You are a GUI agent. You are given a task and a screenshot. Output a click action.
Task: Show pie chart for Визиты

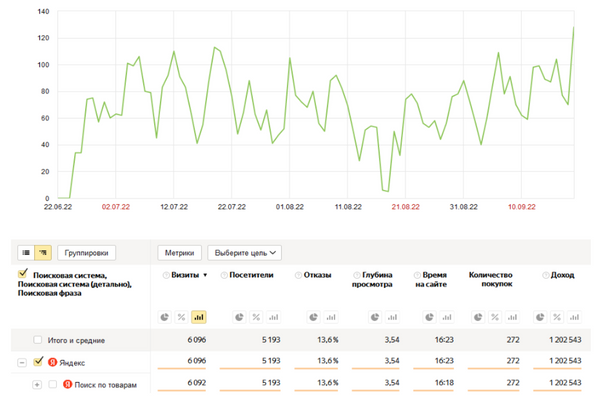165,317
